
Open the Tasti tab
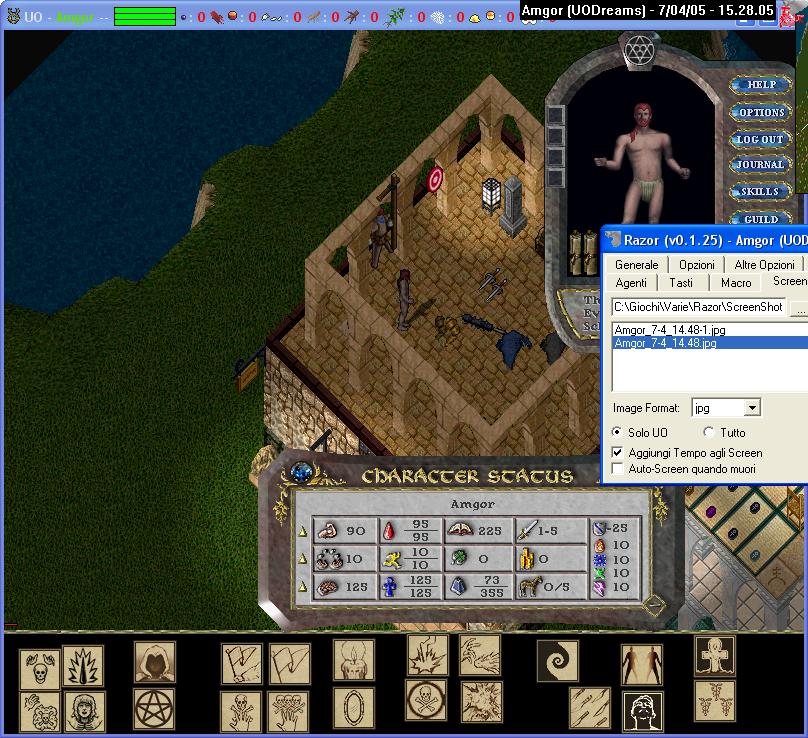681,282
